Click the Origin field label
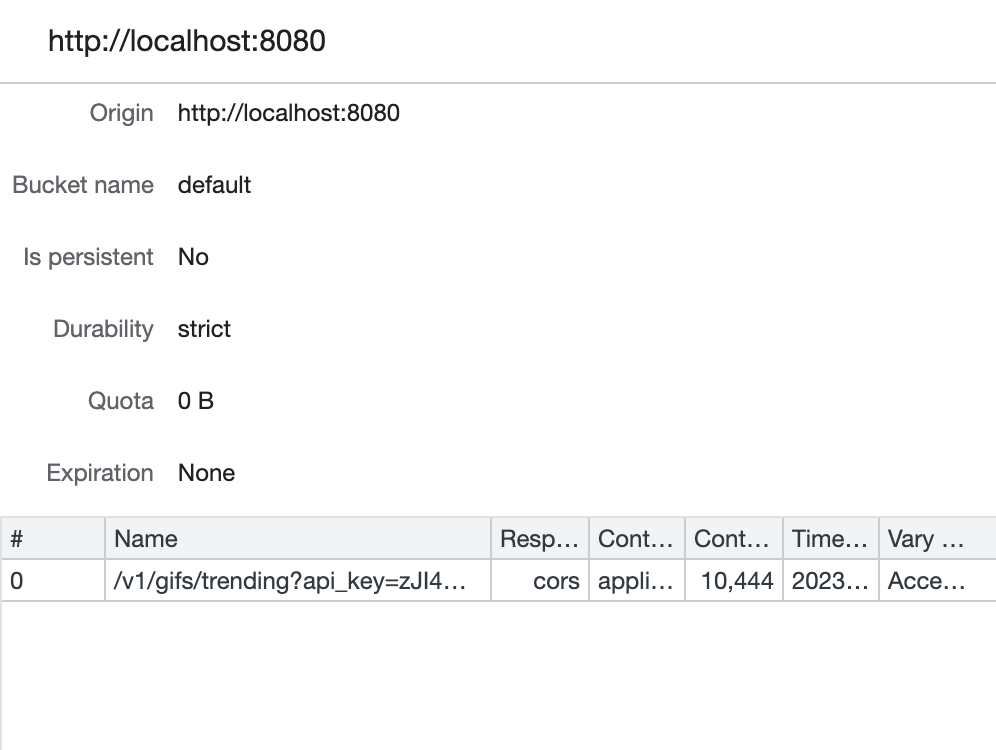The image size is (996, 750). tap(121, 113)
